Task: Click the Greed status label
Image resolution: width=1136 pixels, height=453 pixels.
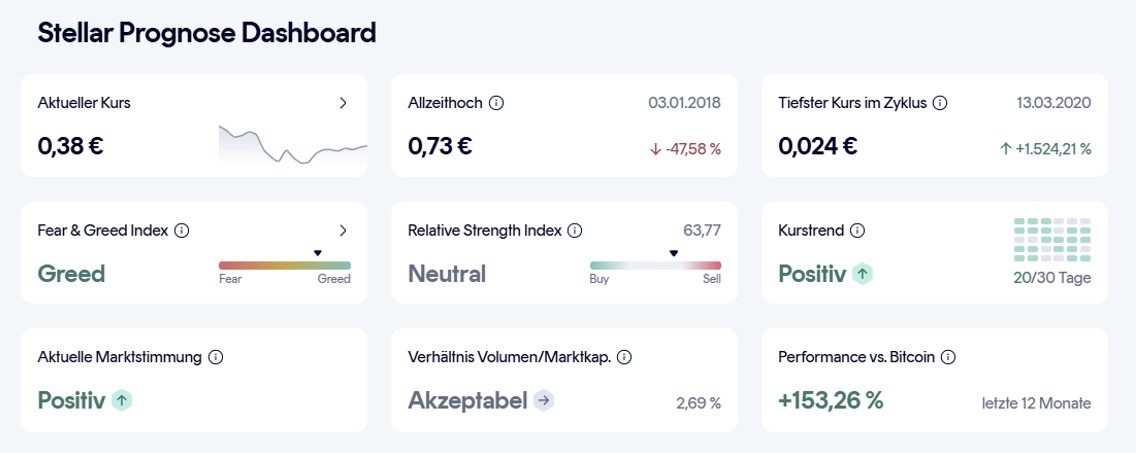Action: [x=71, y=274]
